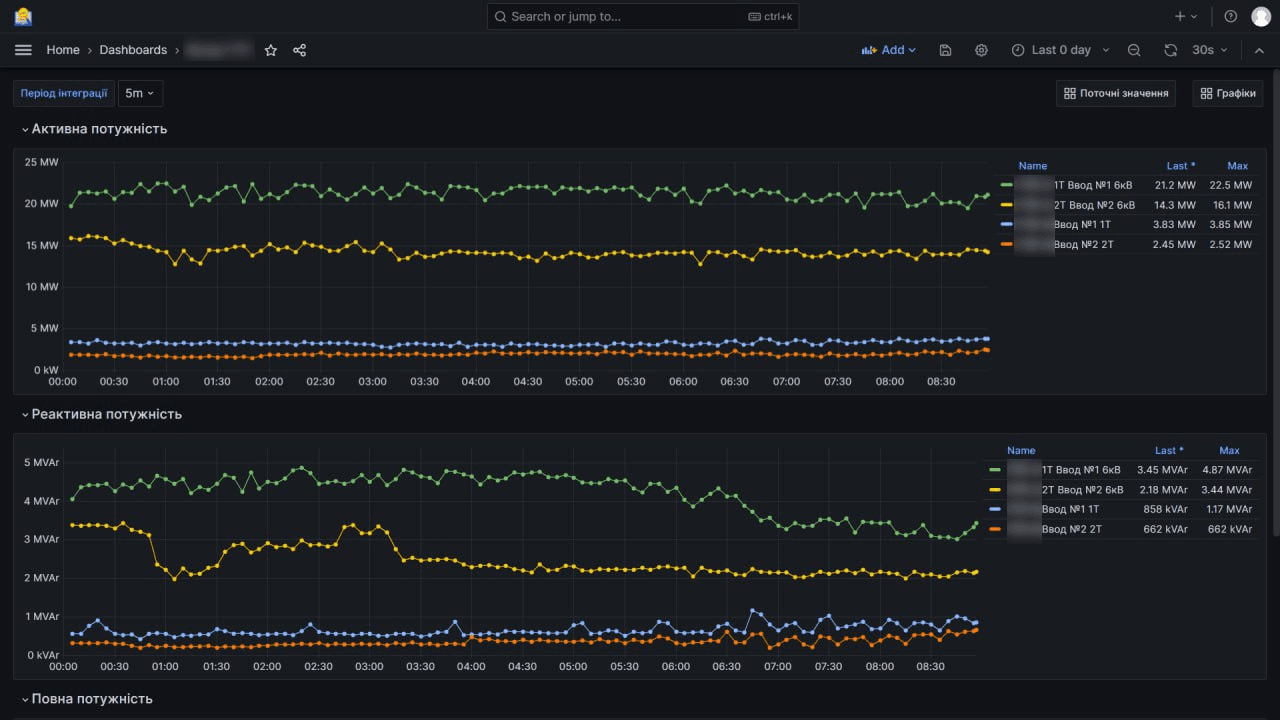Refresh the dashboard now
1280x720 pixels.
coord(1171,50)
